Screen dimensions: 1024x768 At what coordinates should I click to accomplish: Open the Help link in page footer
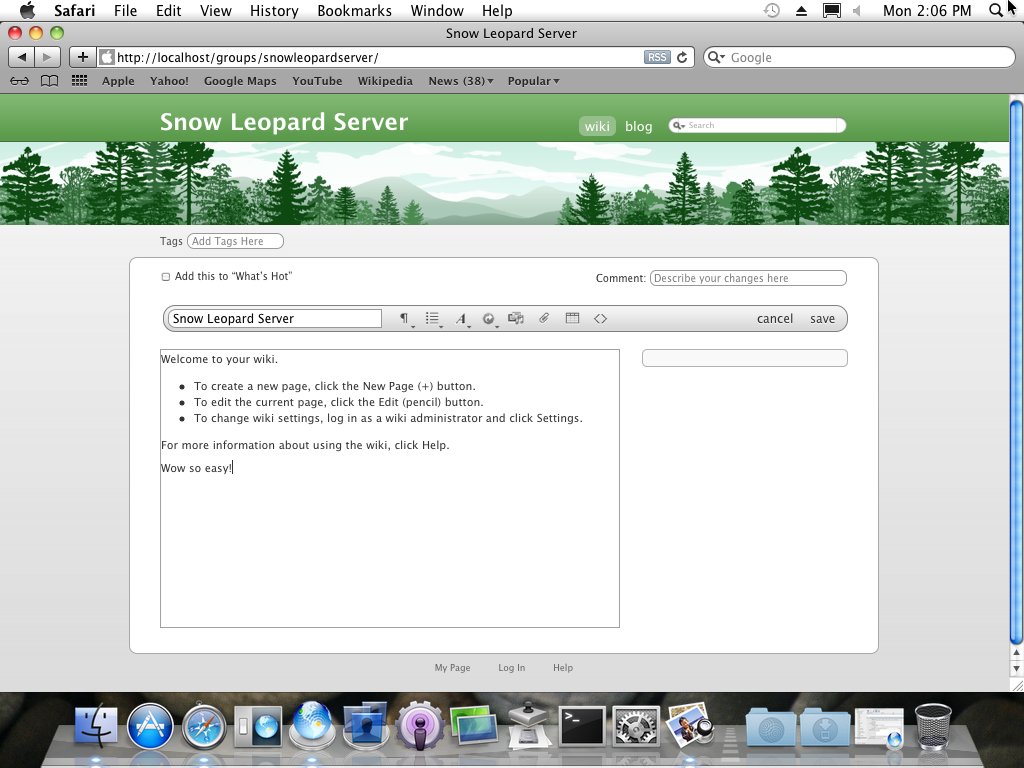563,667
